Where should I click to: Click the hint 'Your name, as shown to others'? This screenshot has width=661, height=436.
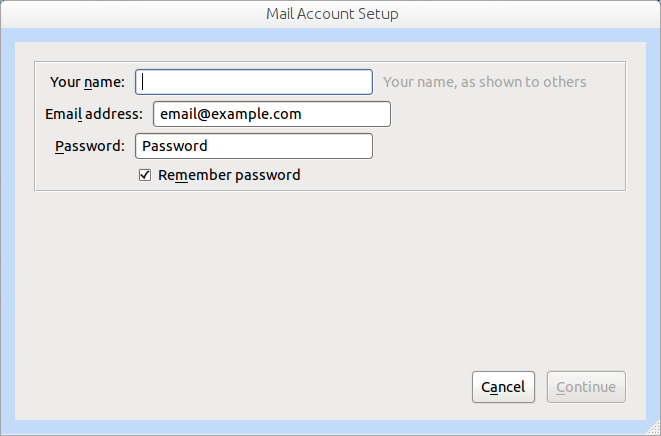click(484, 82)
